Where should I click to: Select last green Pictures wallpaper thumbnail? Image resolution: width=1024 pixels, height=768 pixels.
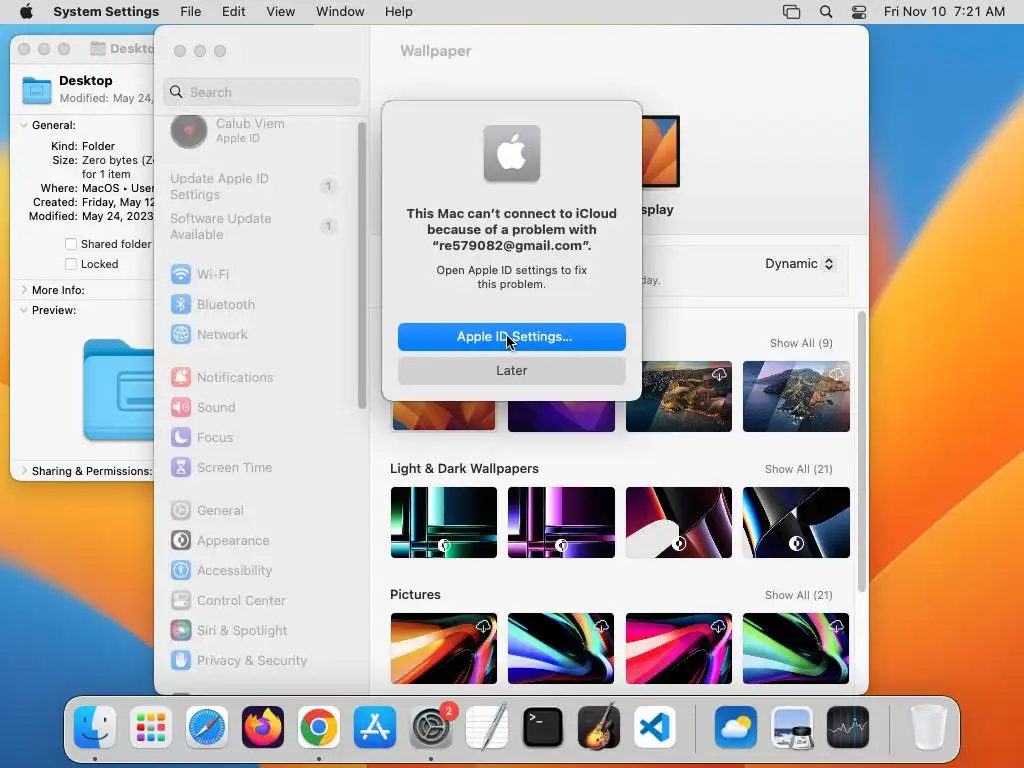796,648
